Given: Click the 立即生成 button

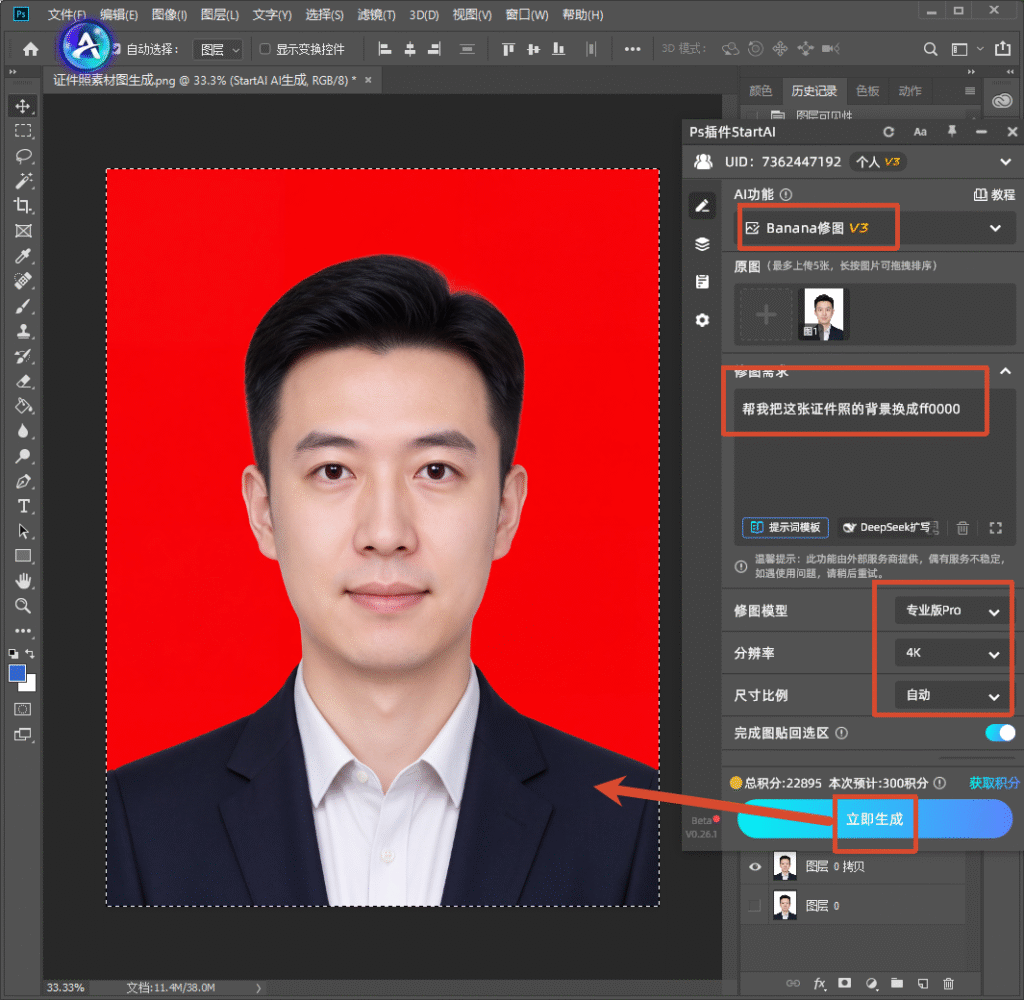Looking at the screenshot, I should tap(874, 819).
